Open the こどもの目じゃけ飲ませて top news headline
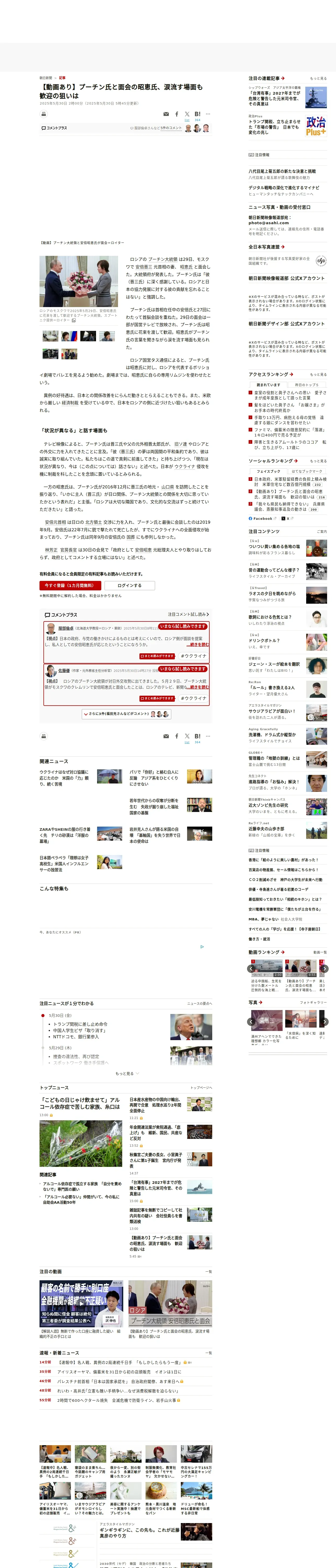Screen dimensions: 336x1568 point(80,1104)
